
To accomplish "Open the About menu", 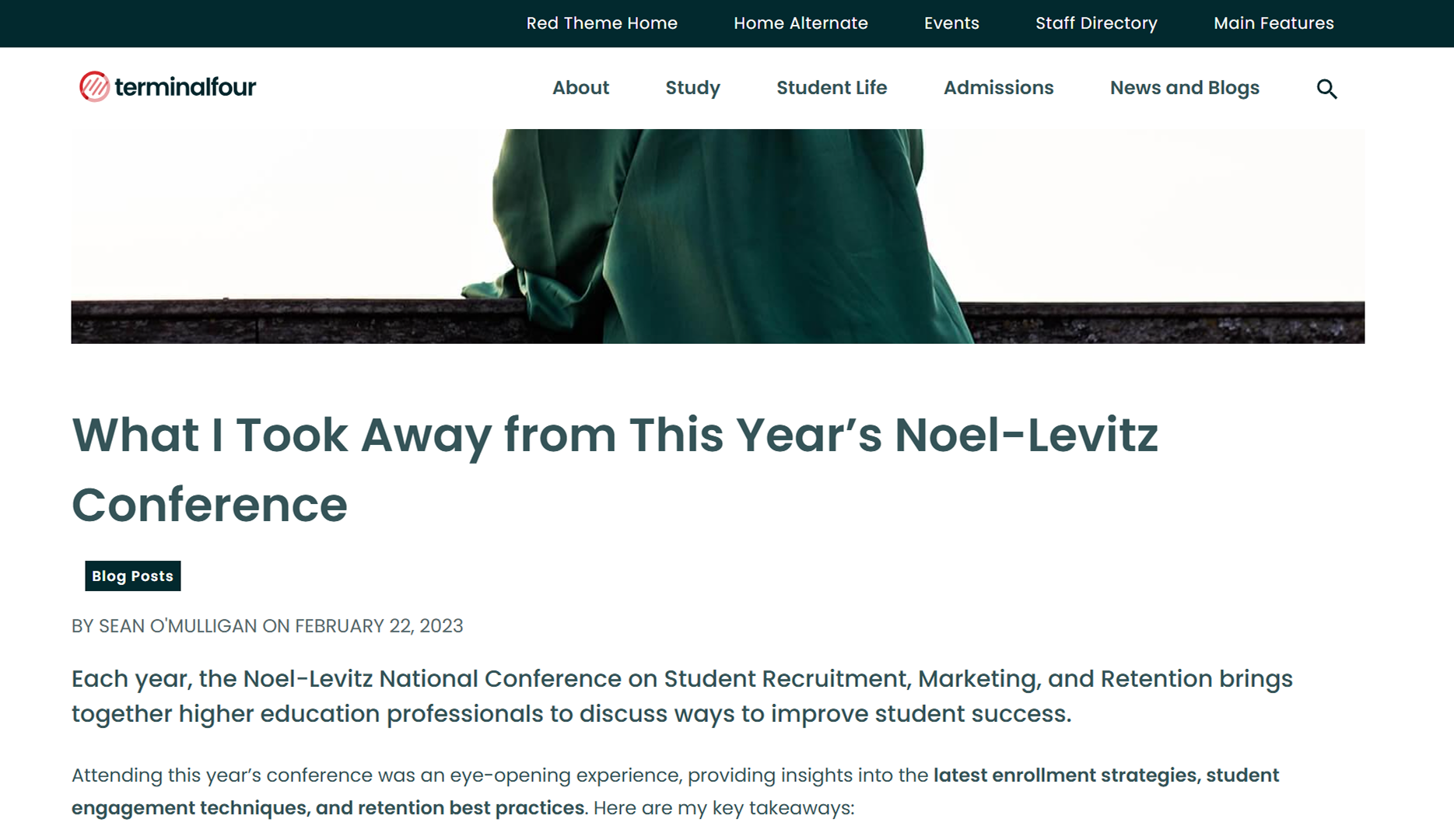I will click(x=580, y=88).
